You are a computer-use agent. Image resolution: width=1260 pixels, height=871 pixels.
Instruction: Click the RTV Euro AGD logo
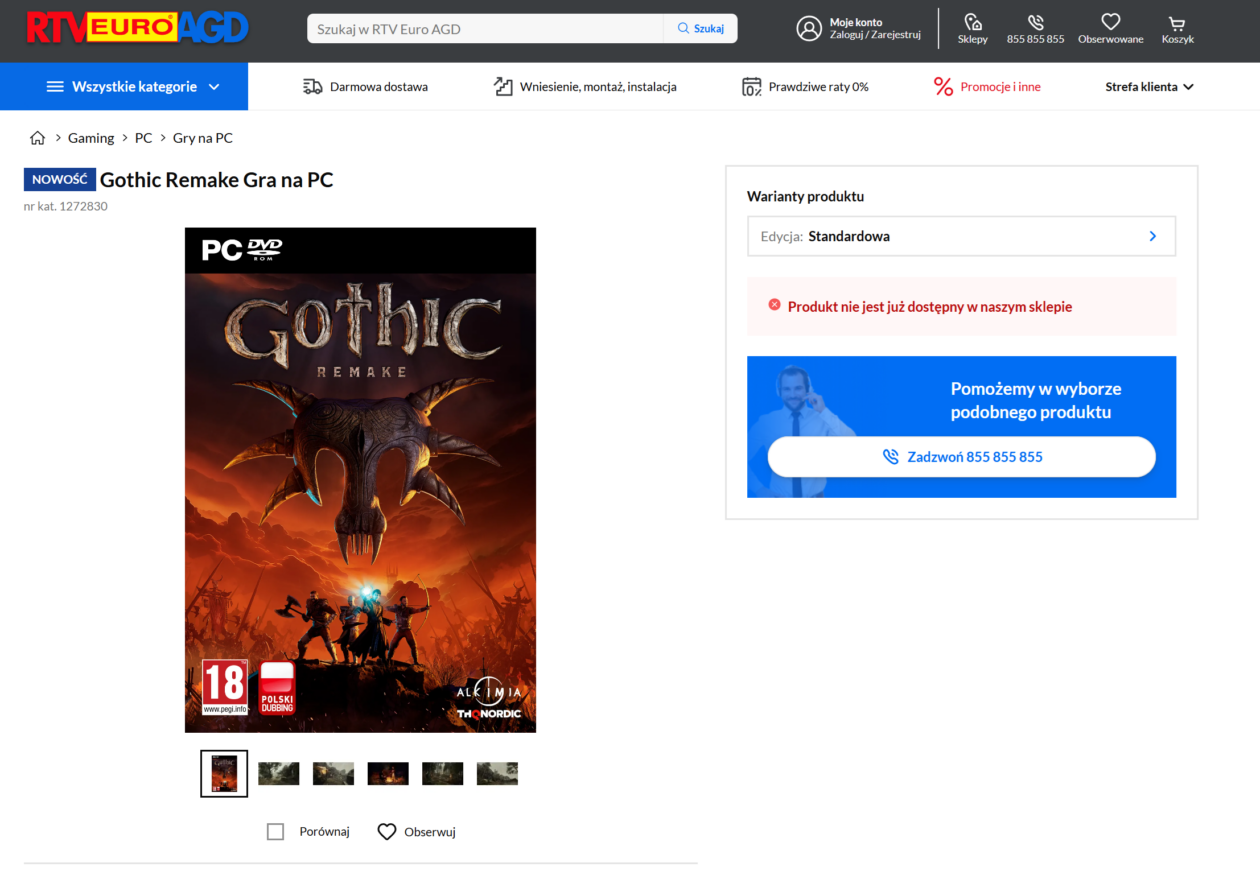point(137,28)
